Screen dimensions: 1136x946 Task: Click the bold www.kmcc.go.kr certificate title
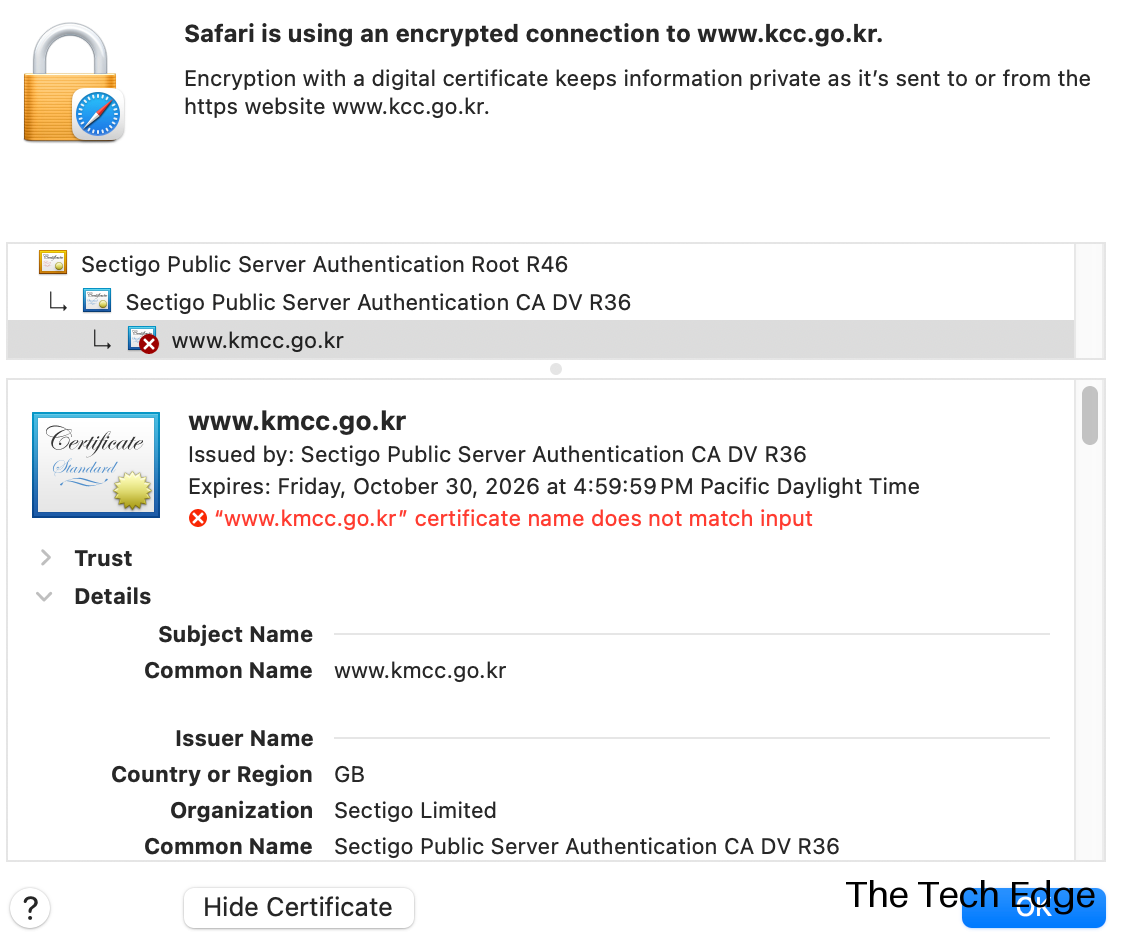(x=297, y=421)
